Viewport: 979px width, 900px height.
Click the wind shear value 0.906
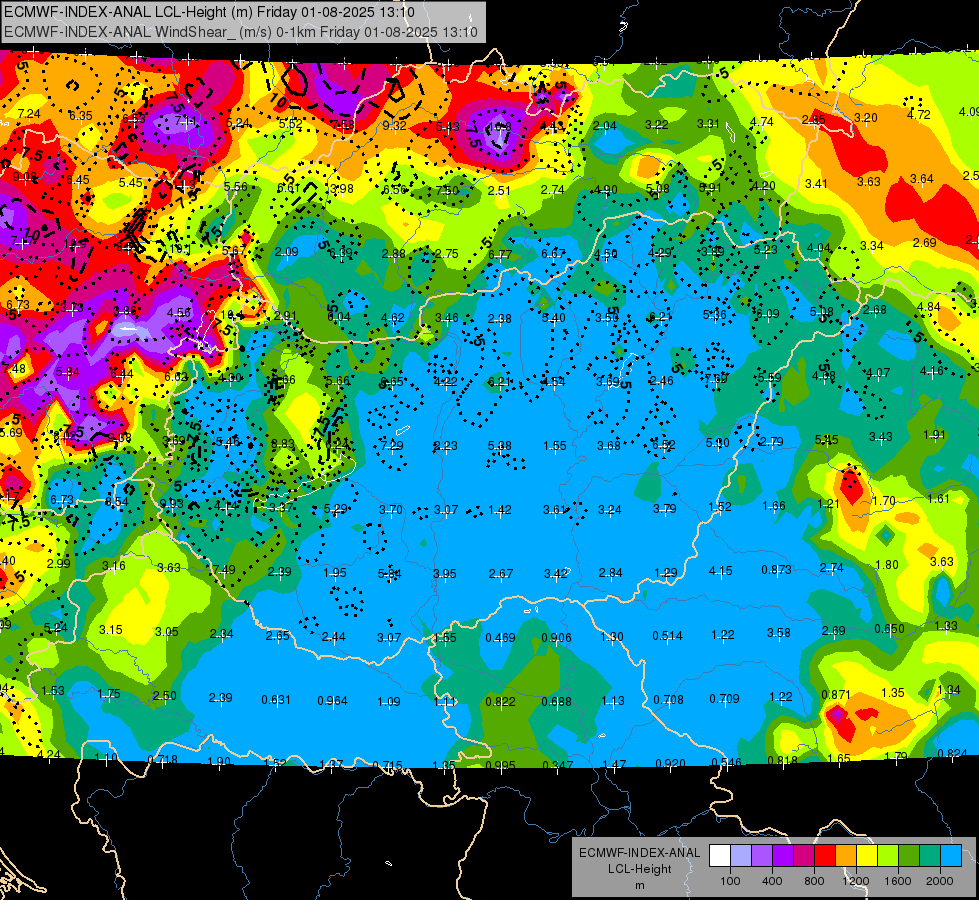point(556,638)
